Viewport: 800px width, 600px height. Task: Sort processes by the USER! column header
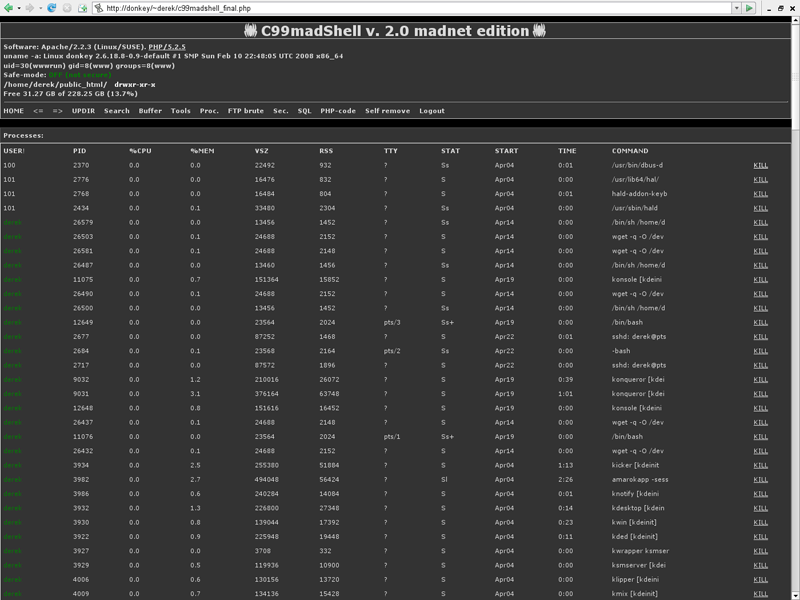pyautogui.click(x=14, y=151)
